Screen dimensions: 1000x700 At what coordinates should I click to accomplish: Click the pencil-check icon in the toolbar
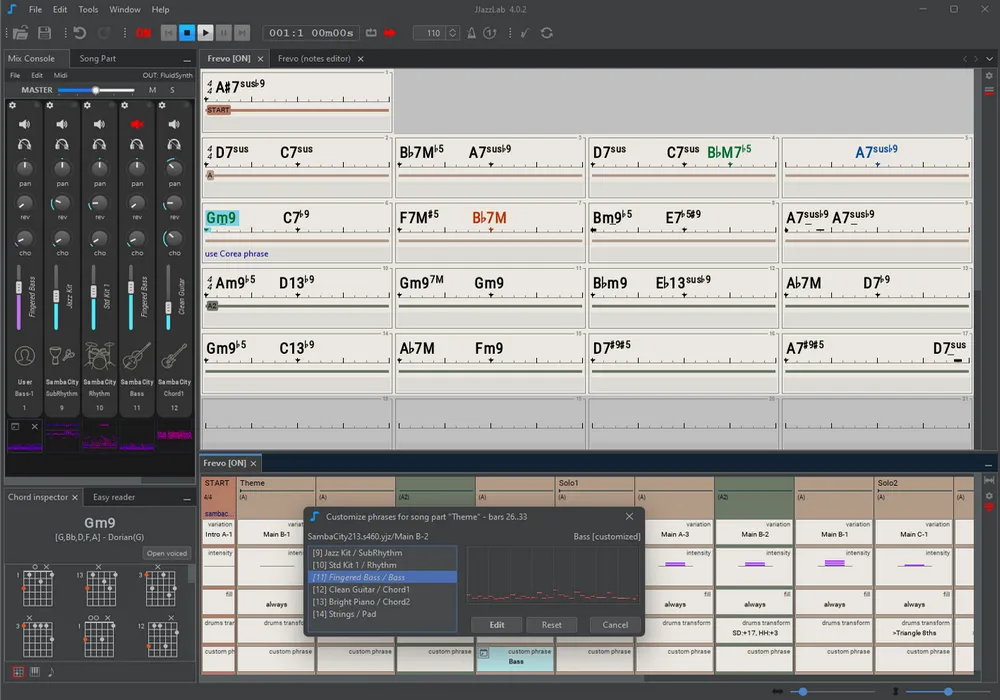pyautogui.click(x=525, y=33)
